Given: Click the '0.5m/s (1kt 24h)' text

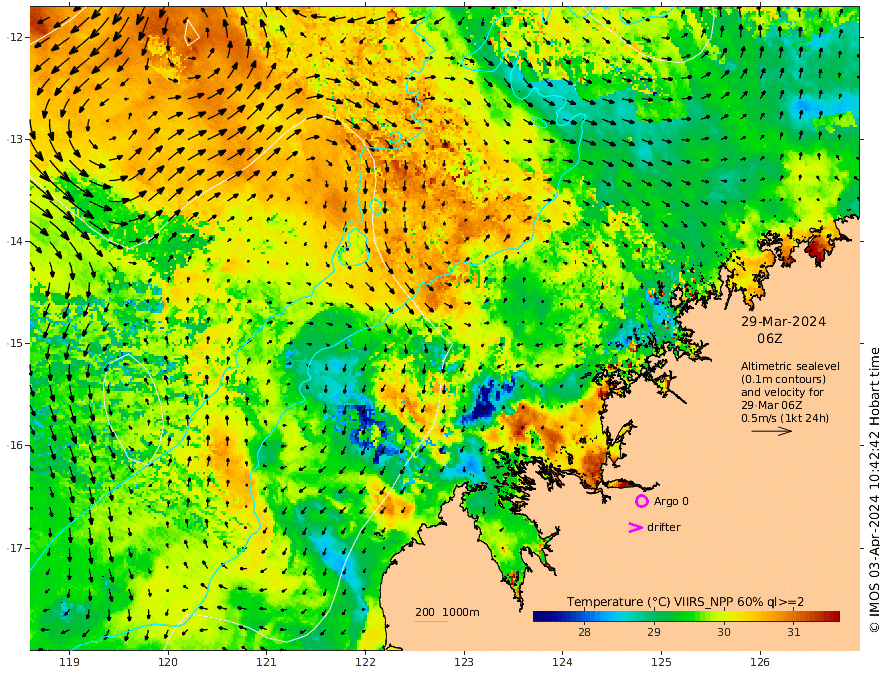Looking at the screenshot, I should coord(785,418).
